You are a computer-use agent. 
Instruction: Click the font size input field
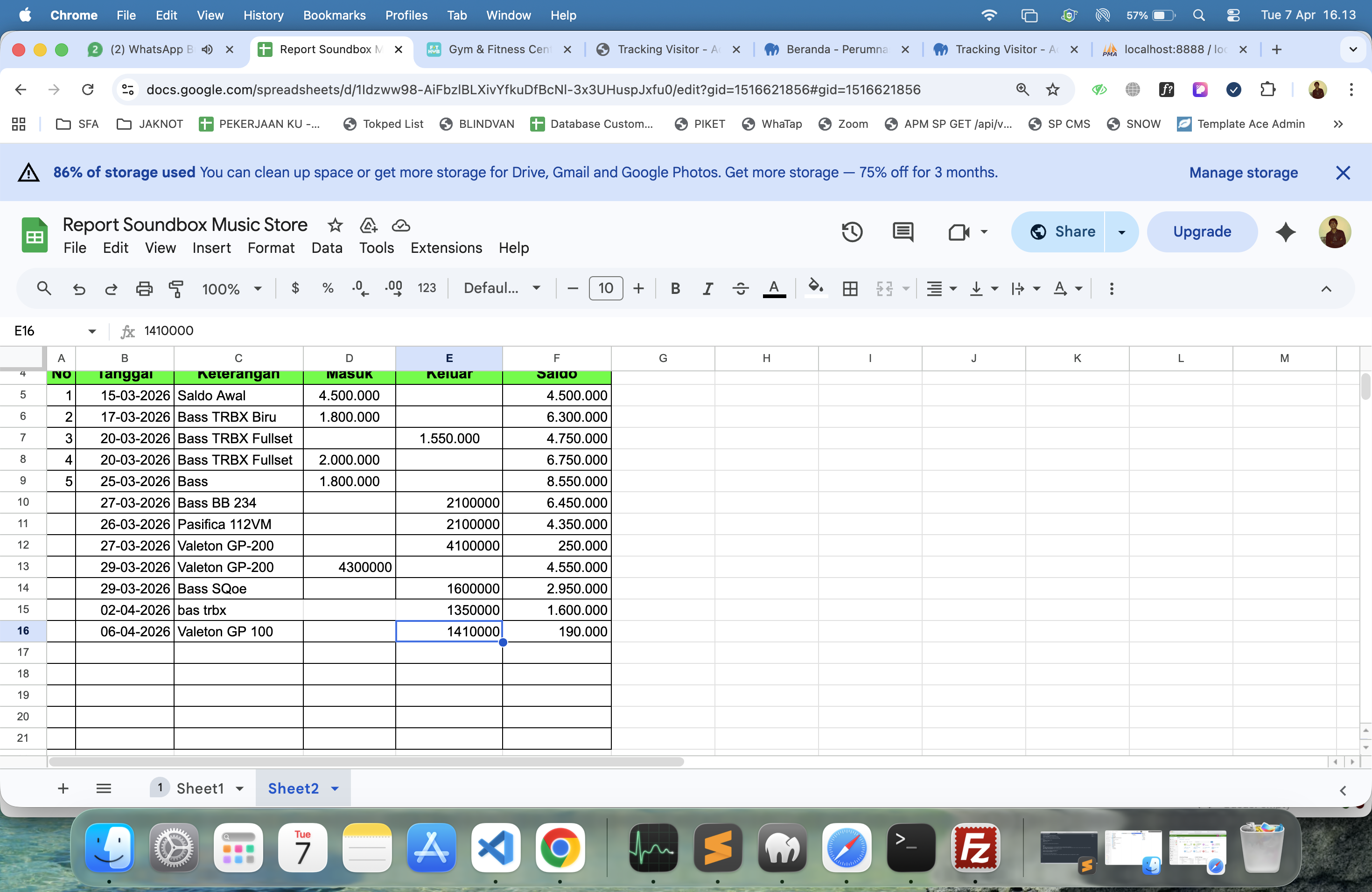(x=605, y=288)
